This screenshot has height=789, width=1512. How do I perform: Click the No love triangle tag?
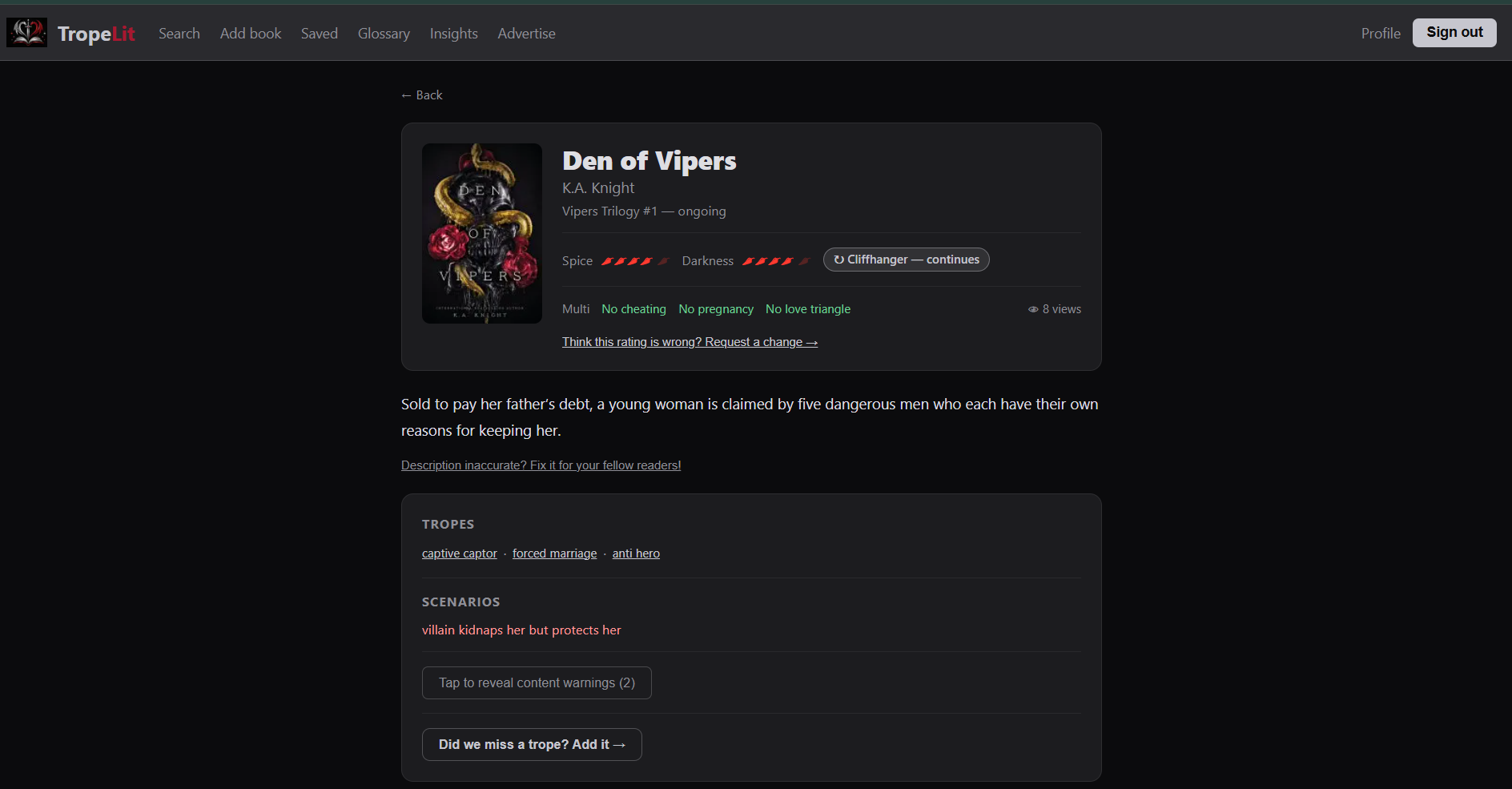[x=808, y=309]
